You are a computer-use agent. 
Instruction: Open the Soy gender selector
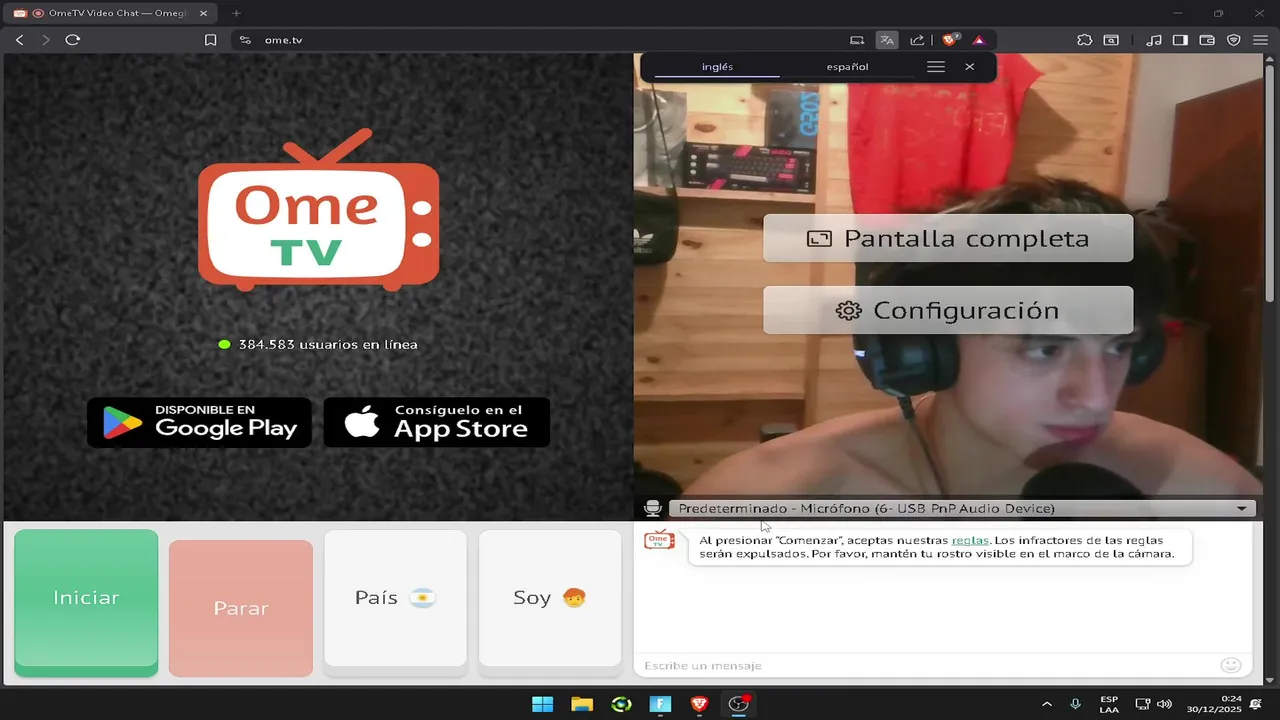tap(550, 598)
